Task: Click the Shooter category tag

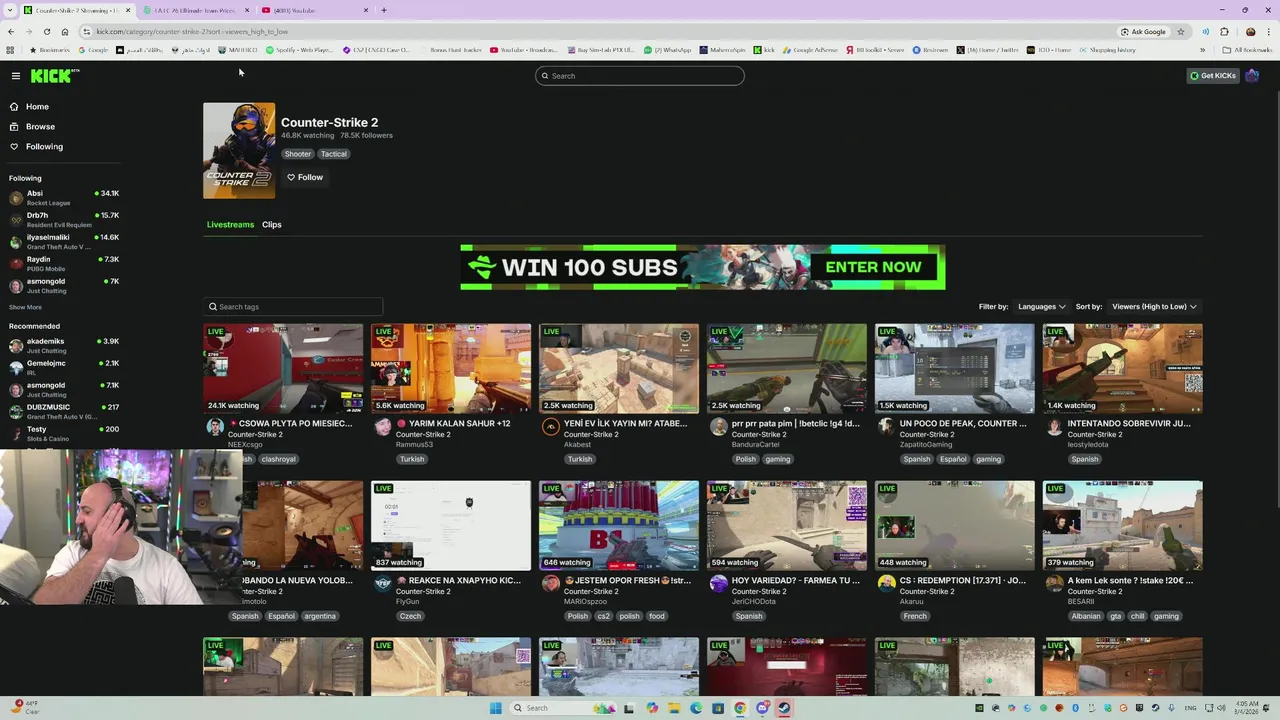Action: 297,154
